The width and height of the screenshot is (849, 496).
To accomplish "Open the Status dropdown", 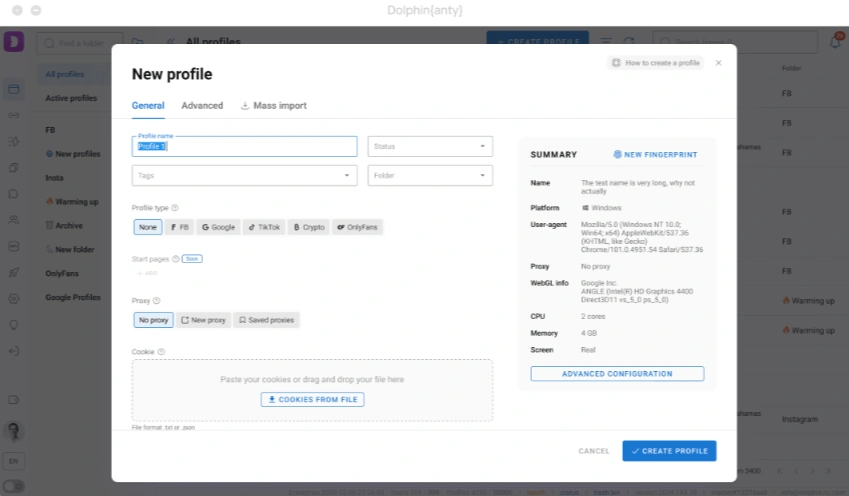I will [x=430, y=146].
